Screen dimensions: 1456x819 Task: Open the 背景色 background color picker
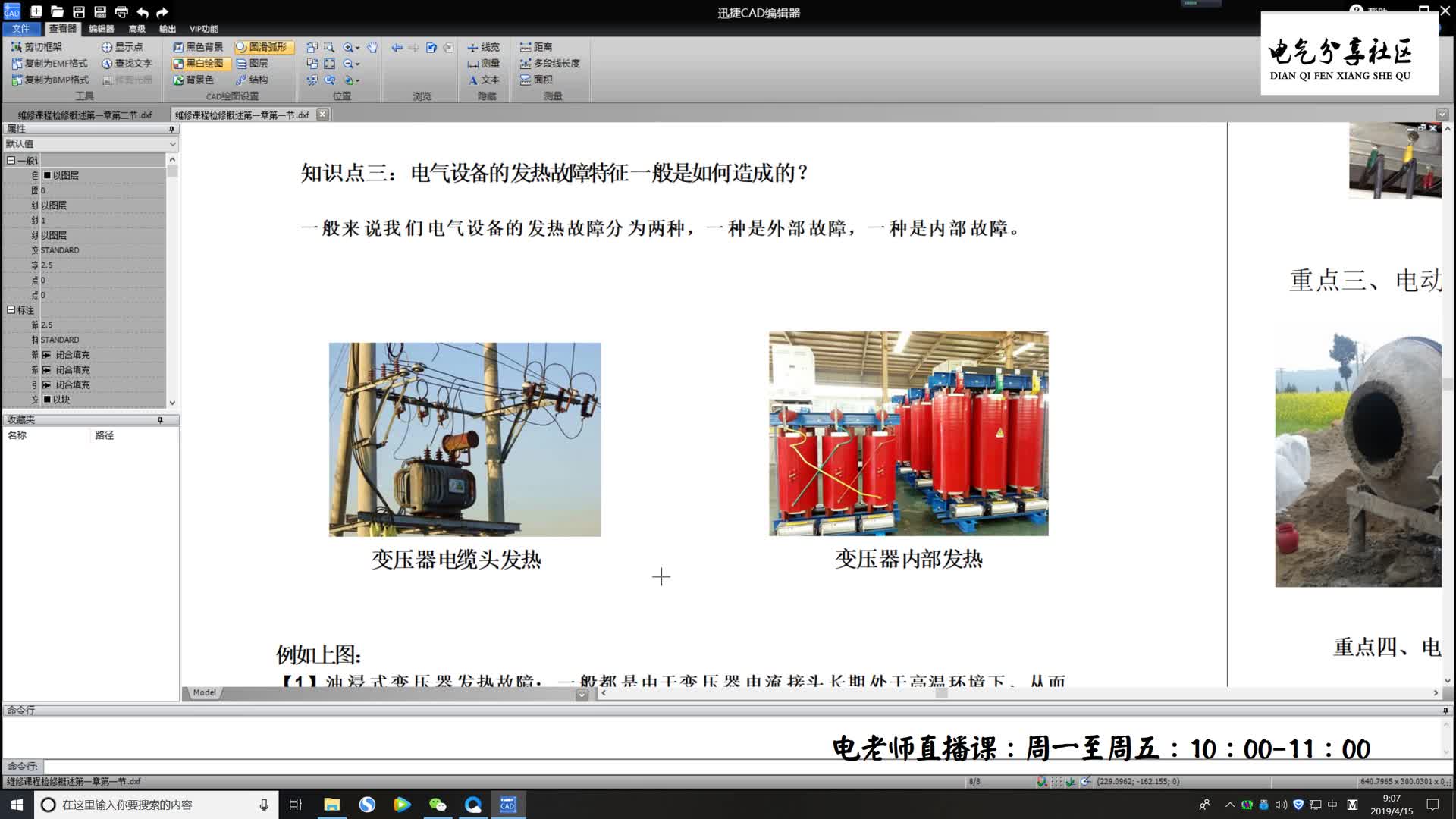(x=193, y=80)
